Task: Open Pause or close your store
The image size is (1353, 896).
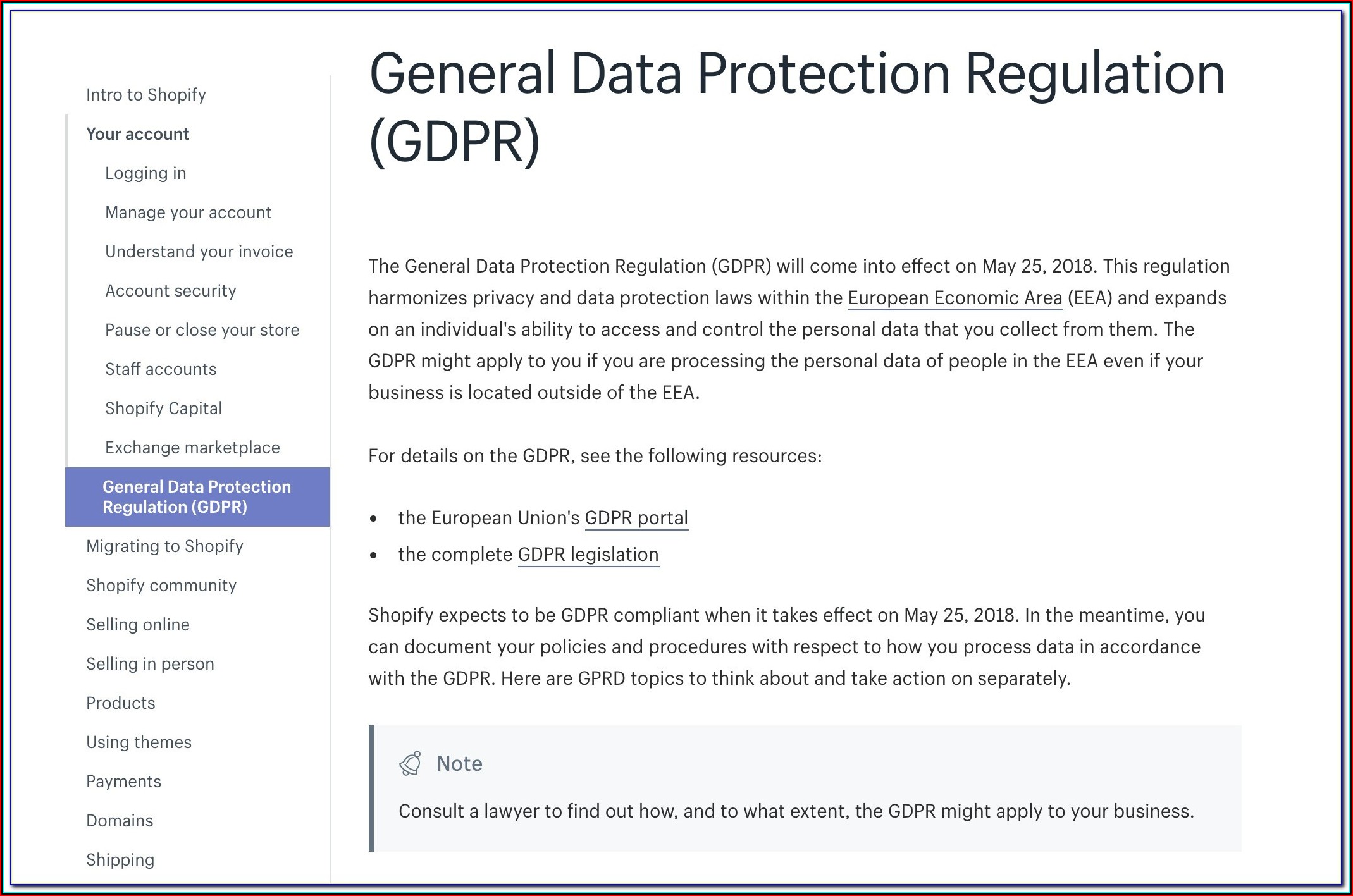Action: pyautogui.click(x=202, y=330)
